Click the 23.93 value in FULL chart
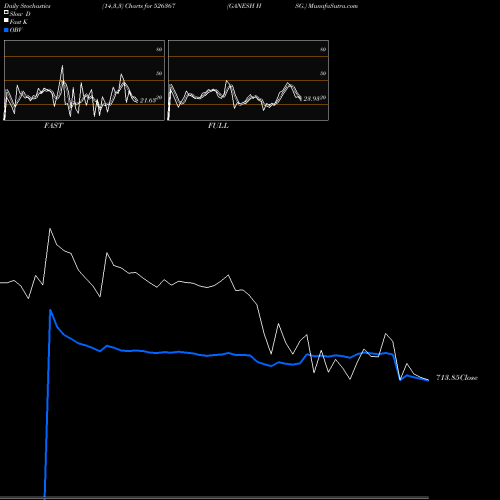The height and width of the screenshot is (500, 500). point(312,99)
